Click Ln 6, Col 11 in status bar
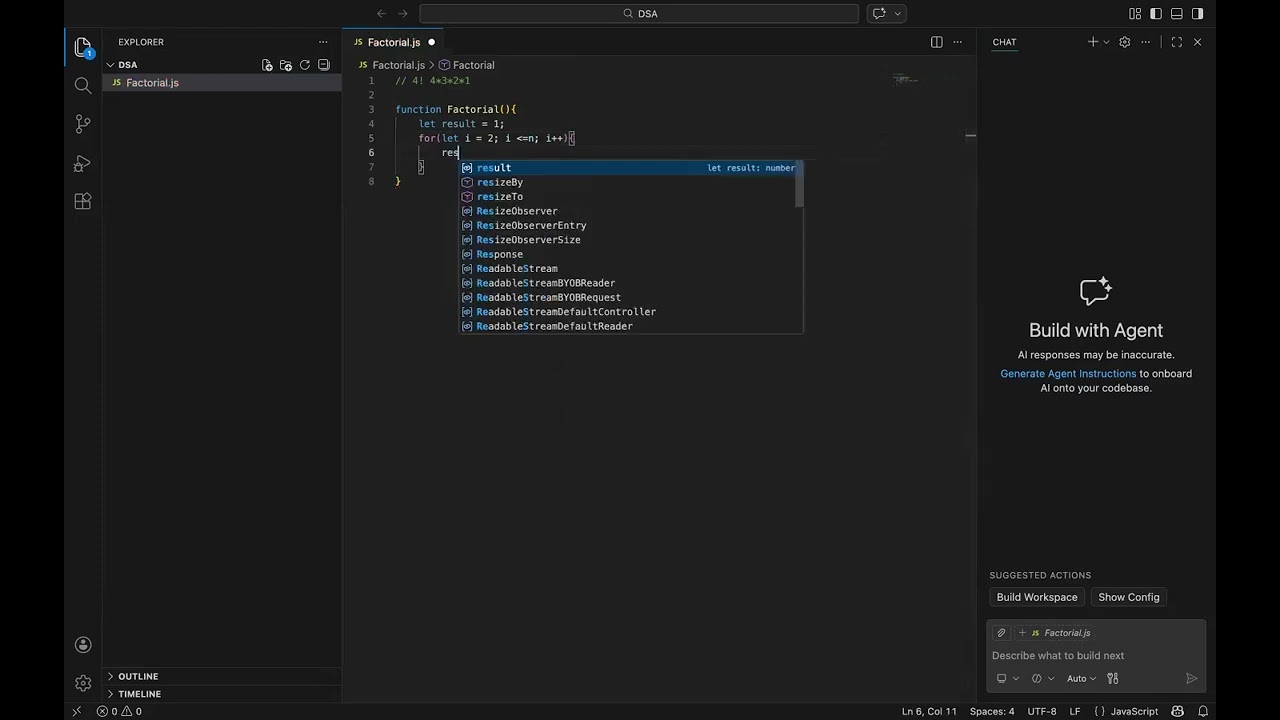This screenshot has width=1280, height=720. pos(929,711)
